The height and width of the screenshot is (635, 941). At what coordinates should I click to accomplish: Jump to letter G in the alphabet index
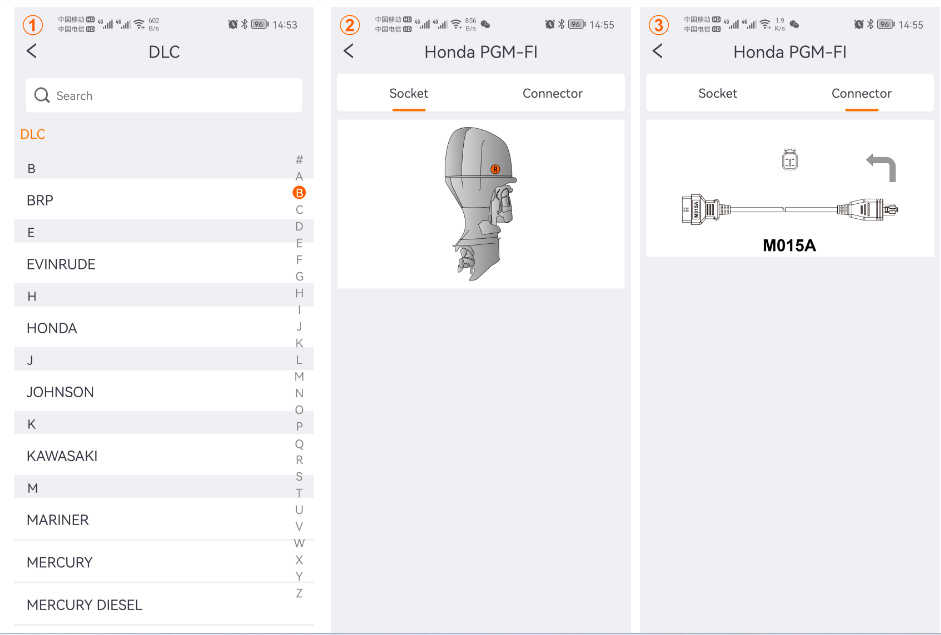[x=299, y=276]
